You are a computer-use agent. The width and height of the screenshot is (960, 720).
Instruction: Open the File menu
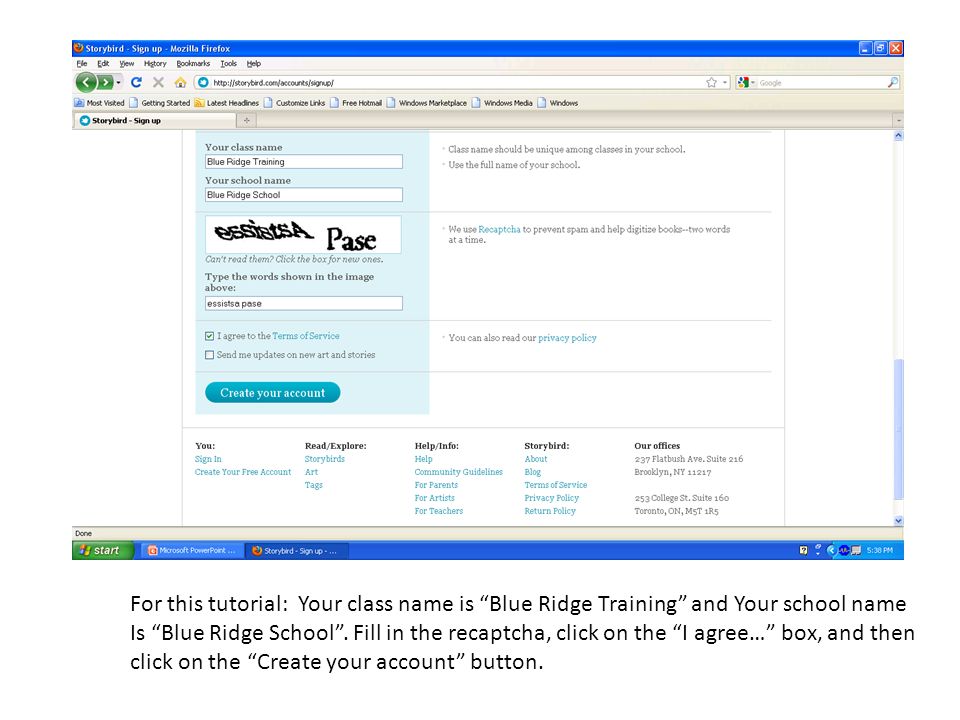[81, 64]
